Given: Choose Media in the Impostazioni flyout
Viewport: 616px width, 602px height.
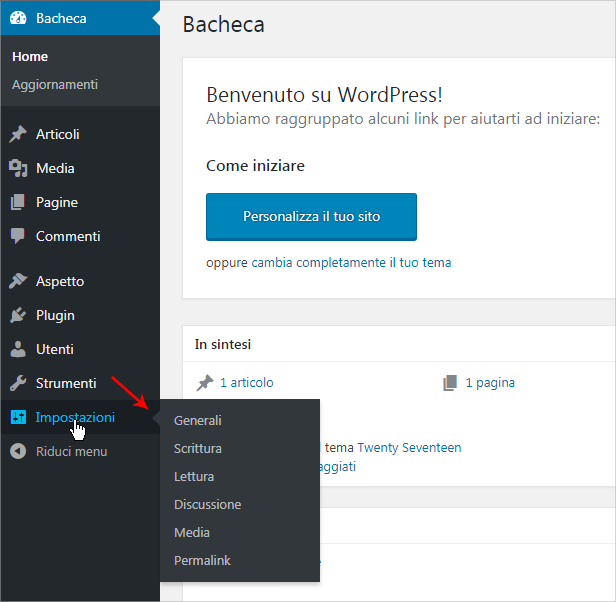Looking at the screenshot, I should pos(192,532).
